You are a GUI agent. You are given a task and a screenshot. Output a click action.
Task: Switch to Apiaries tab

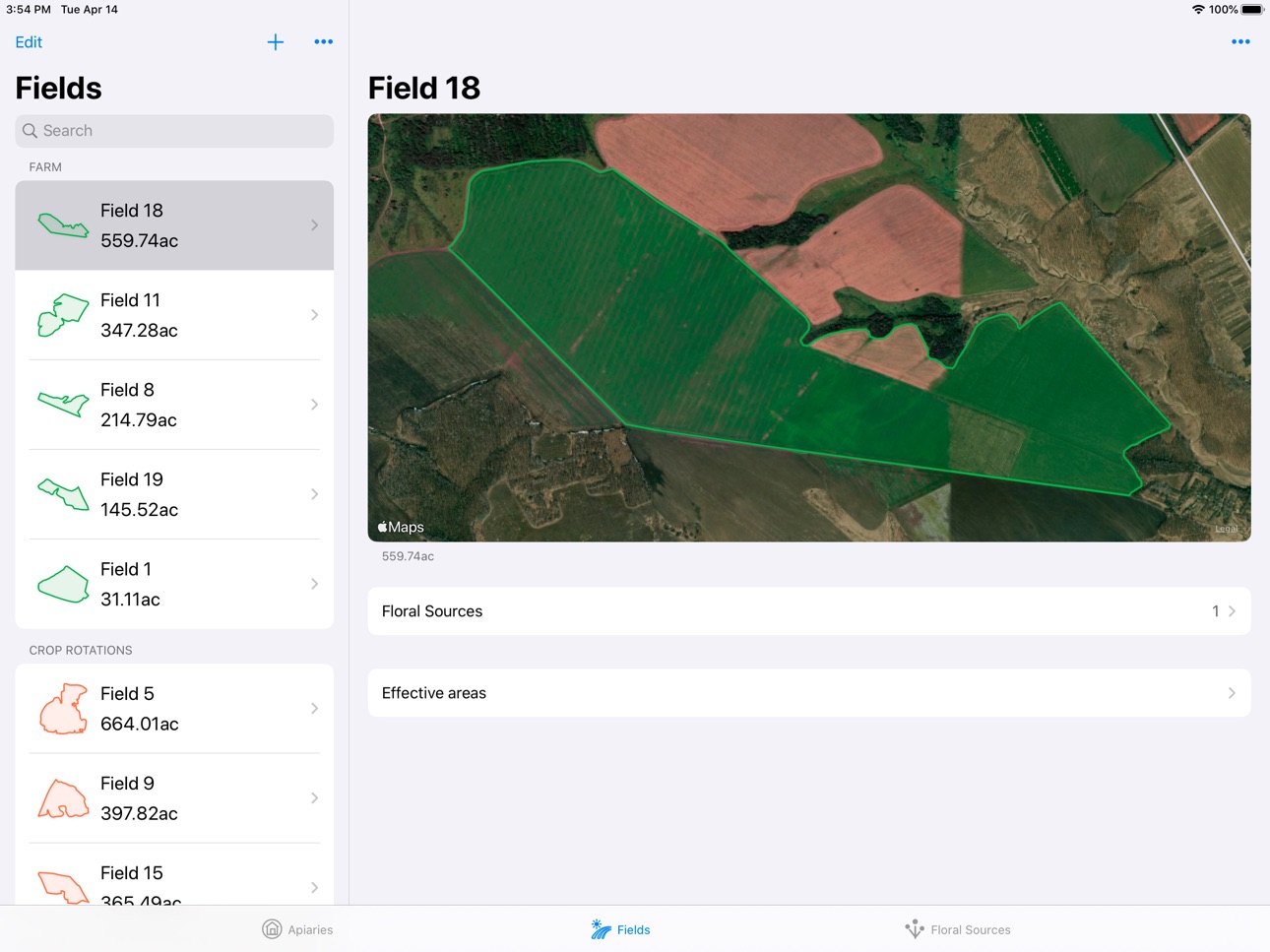tap(297, 929)
